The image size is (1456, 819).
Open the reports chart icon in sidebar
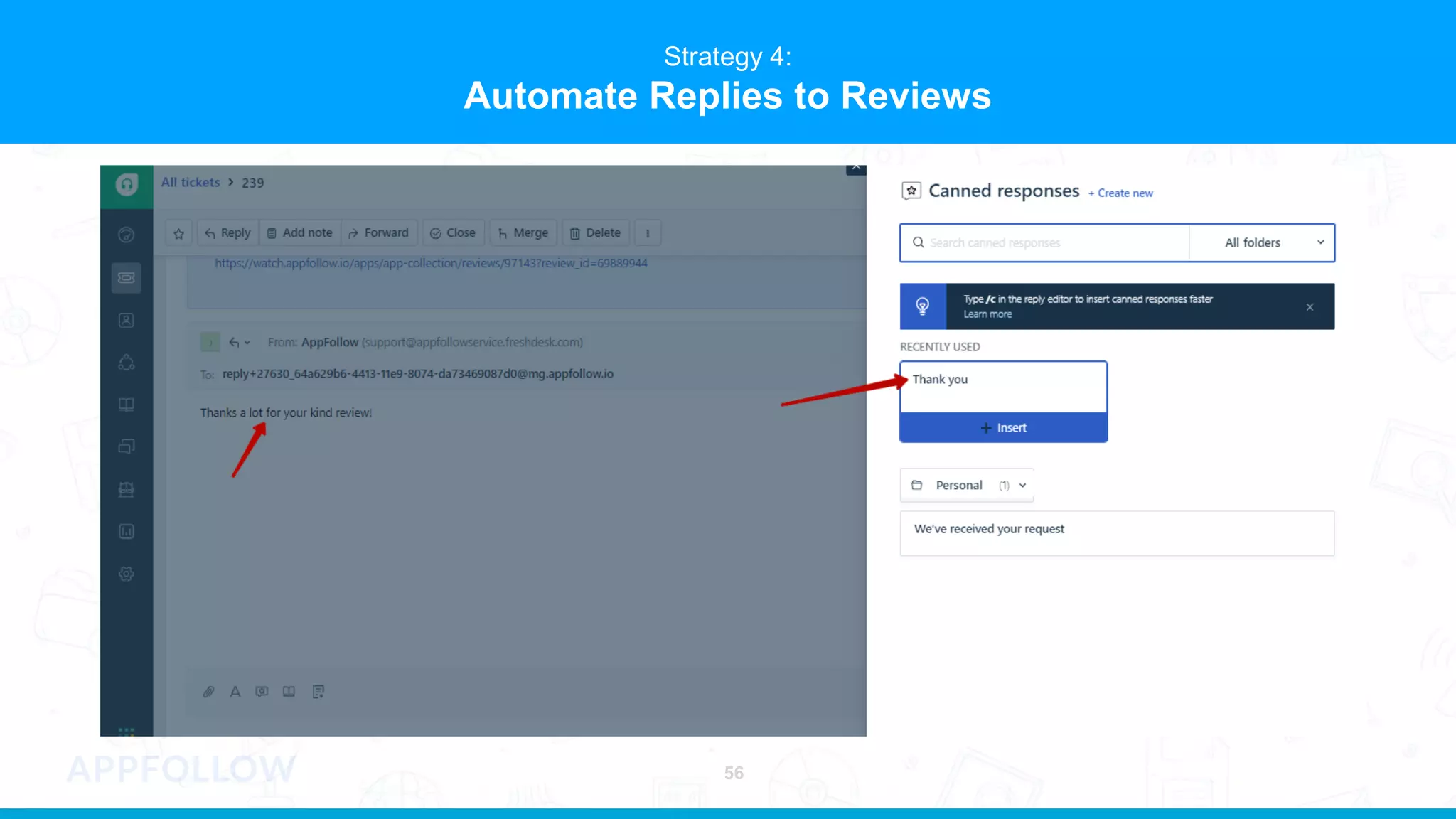click(x=127, y=531)
